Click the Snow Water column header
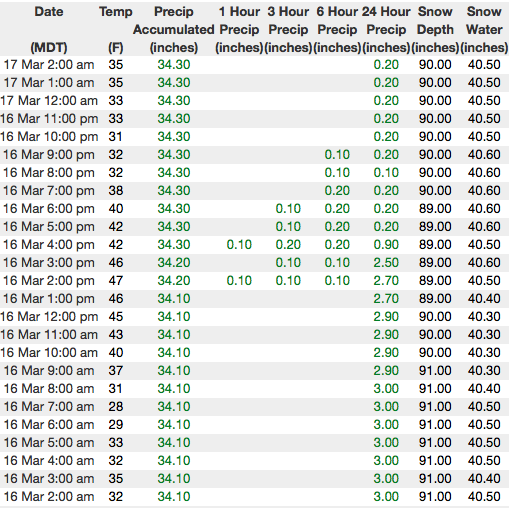Viewport: 509px width, 508px height. (484, 29)
